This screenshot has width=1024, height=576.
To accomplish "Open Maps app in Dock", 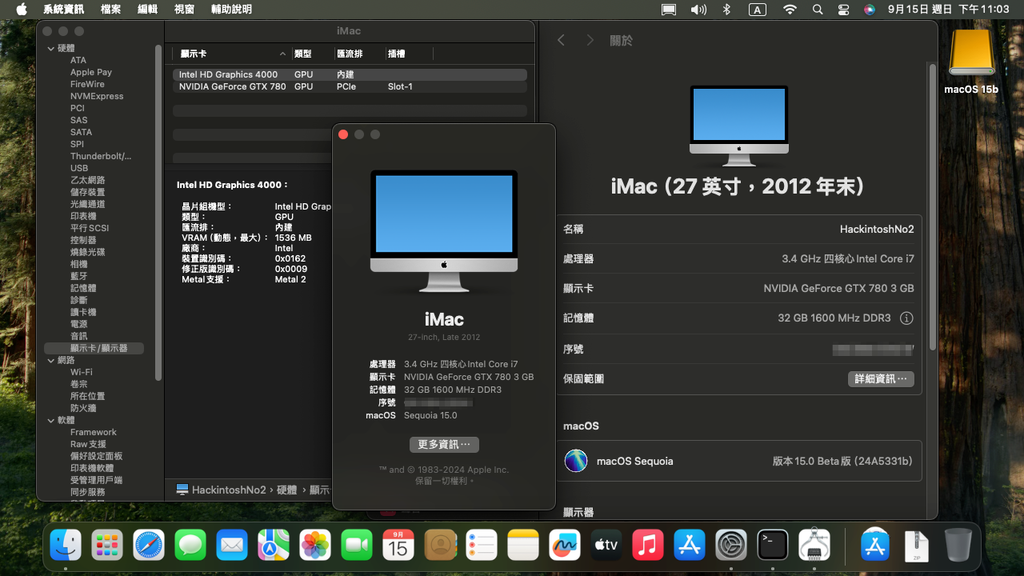I will [x=273, y=545].
